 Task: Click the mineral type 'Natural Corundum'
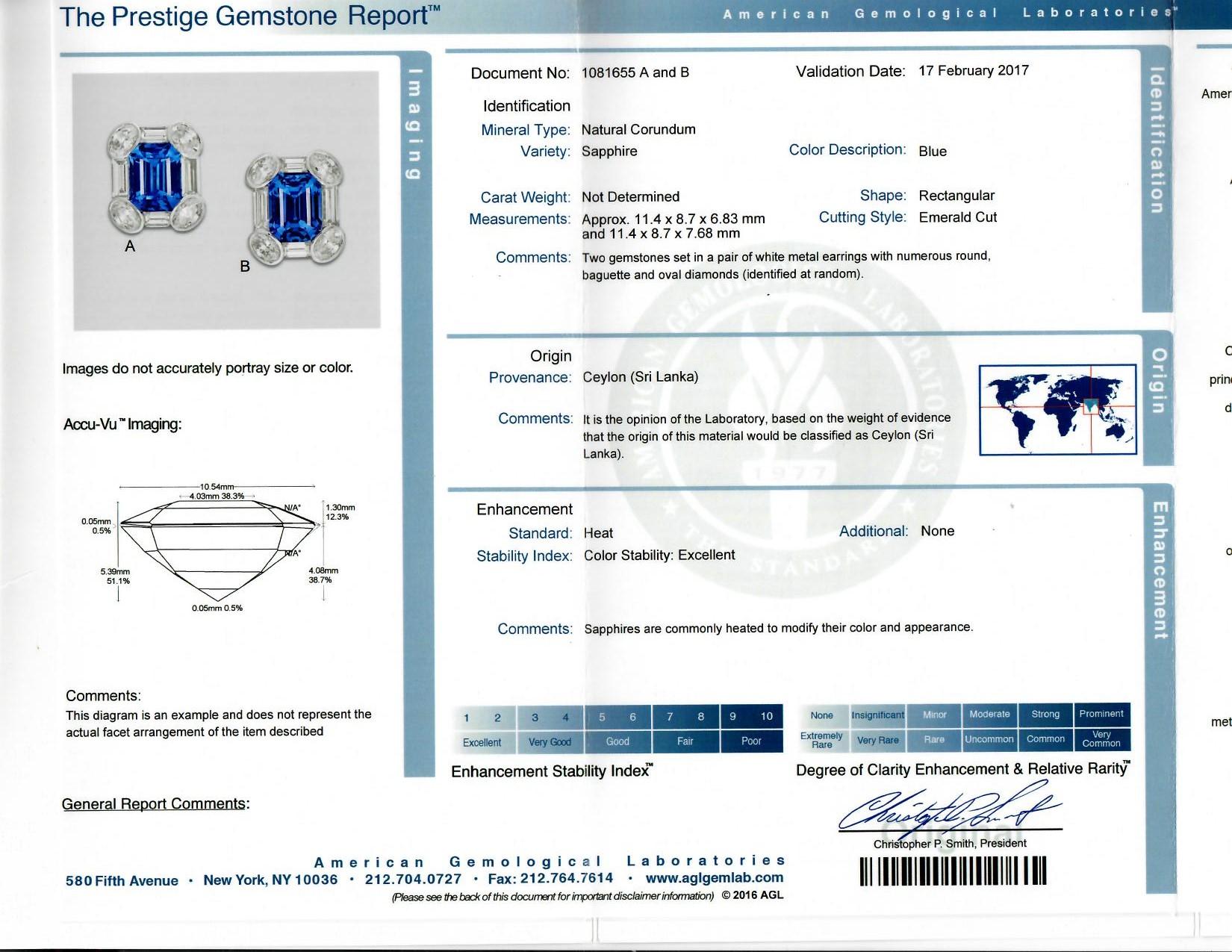[638, 129]
